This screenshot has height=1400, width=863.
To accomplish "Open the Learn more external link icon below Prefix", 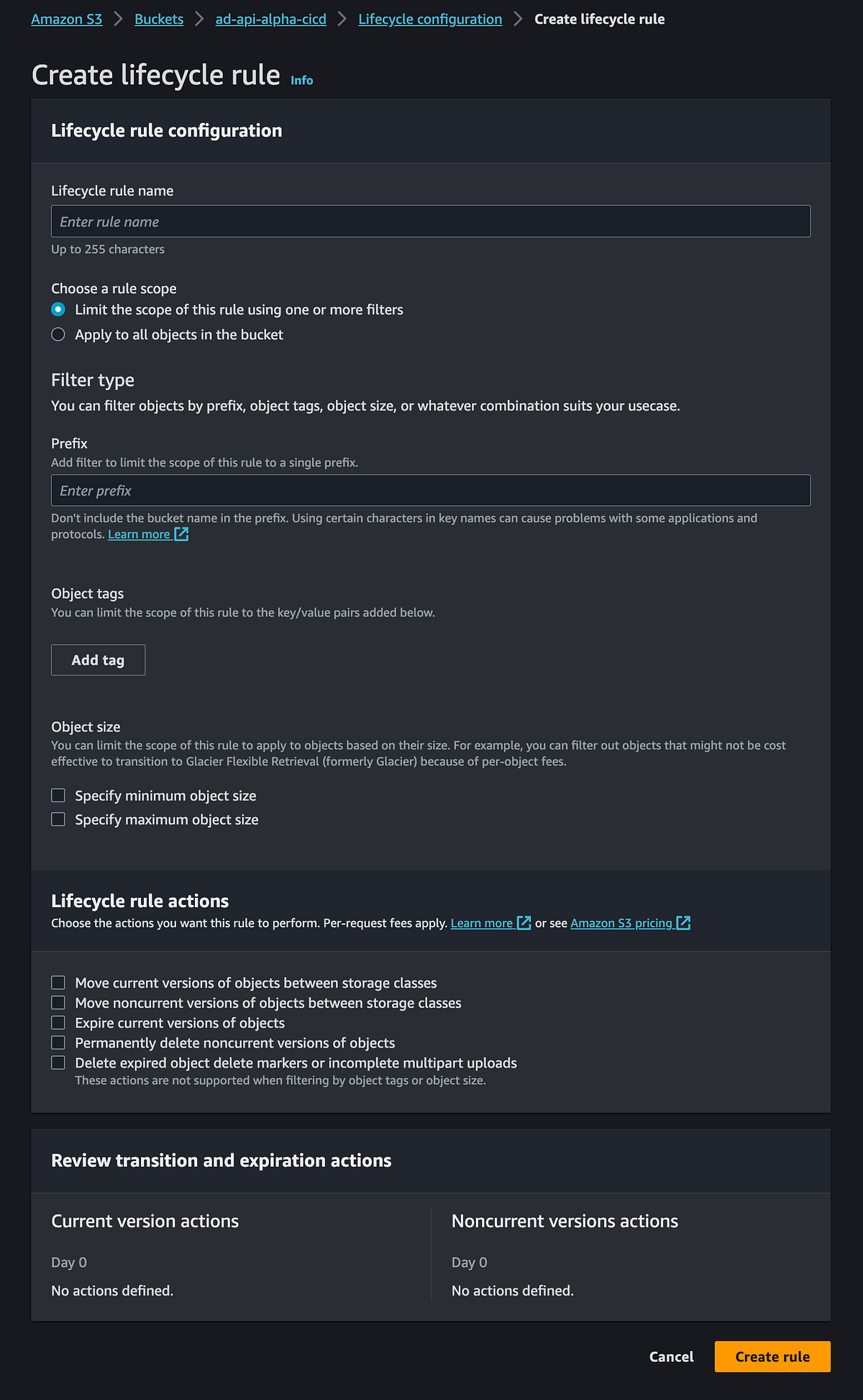I will point(181,534).
